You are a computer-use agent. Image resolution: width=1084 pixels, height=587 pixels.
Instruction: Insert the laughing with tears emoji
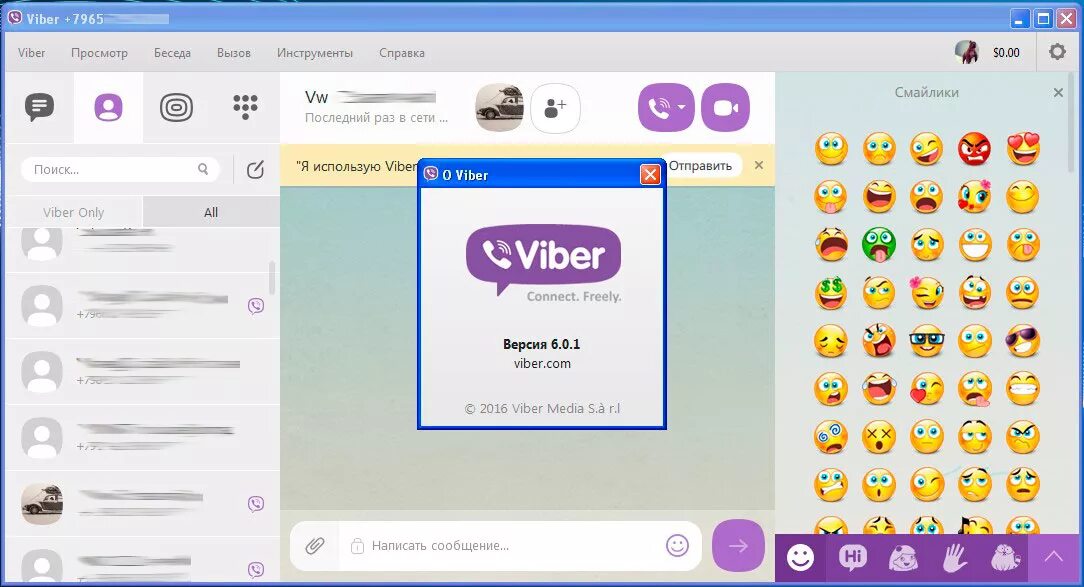pyautogui.click(x=879, y=389)
